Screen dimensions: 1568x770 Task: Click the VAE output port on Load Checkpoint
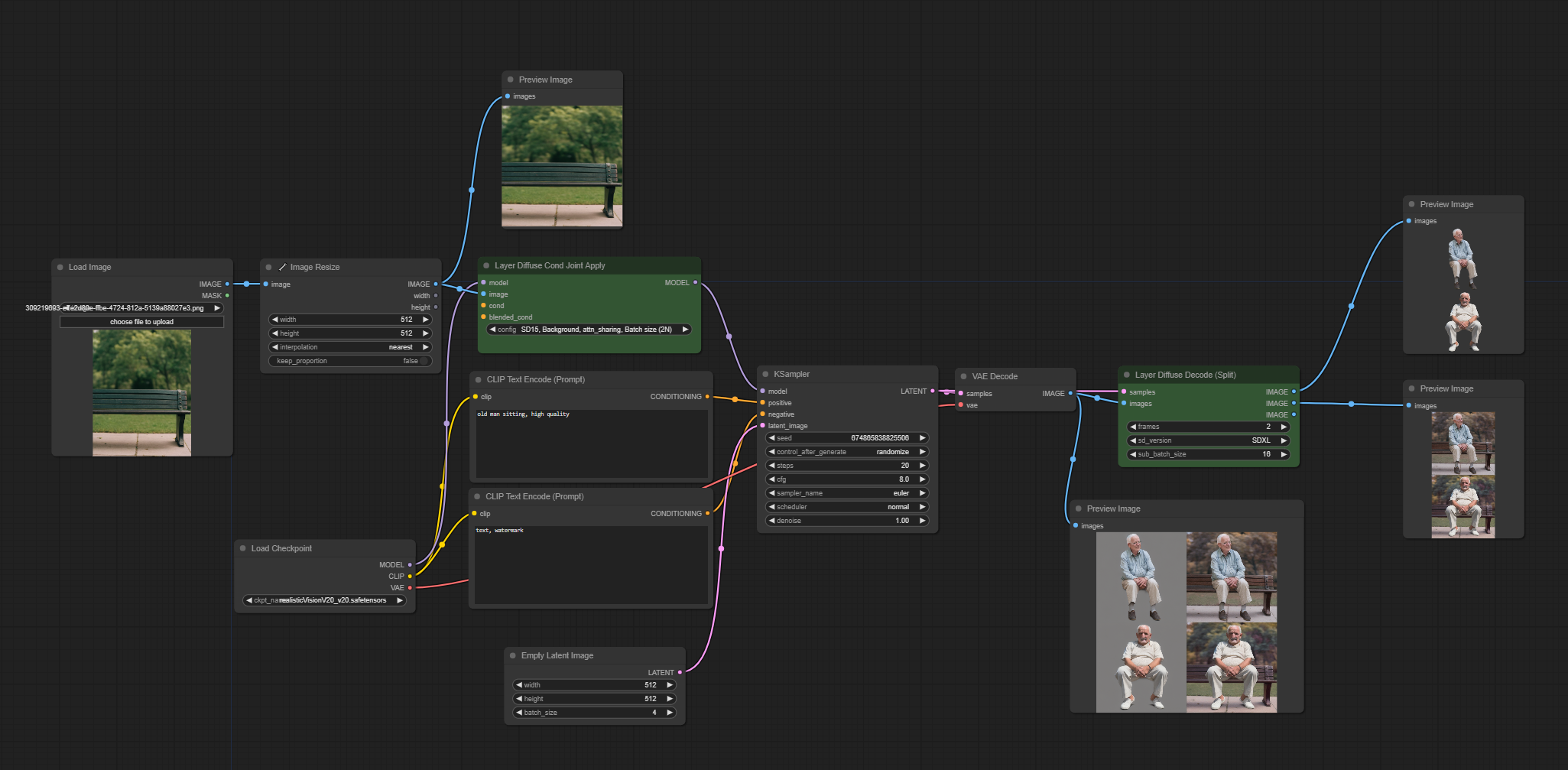click(410, 588)
